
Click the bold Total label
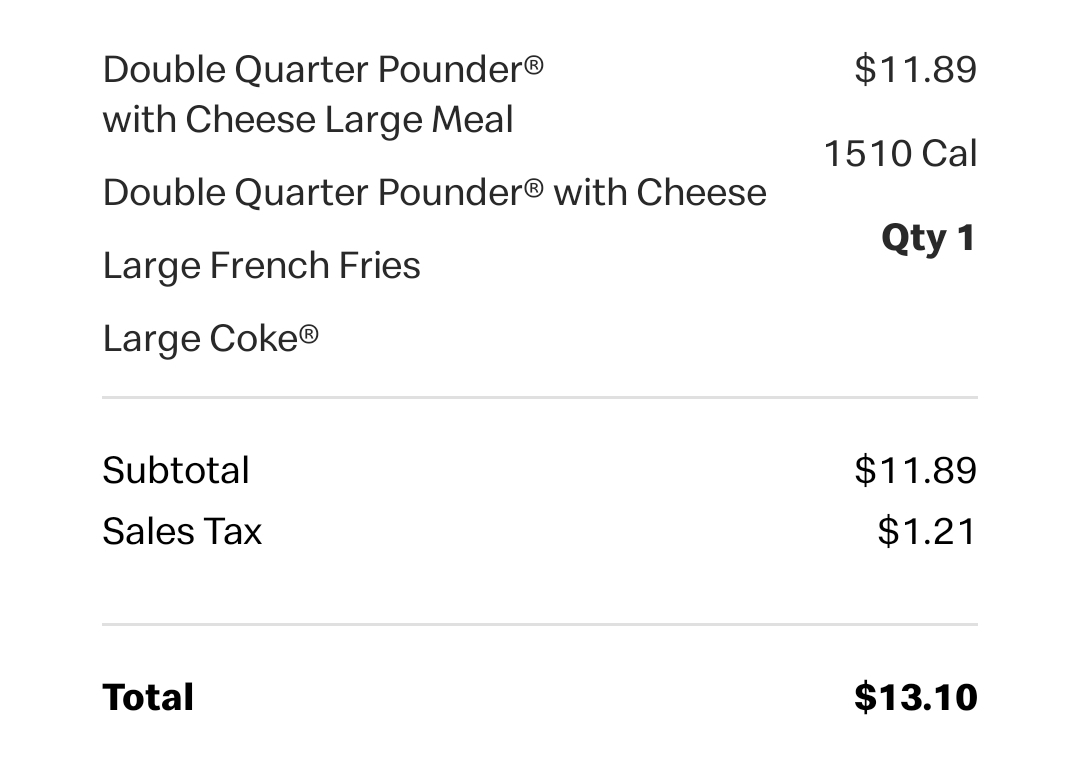148,697
